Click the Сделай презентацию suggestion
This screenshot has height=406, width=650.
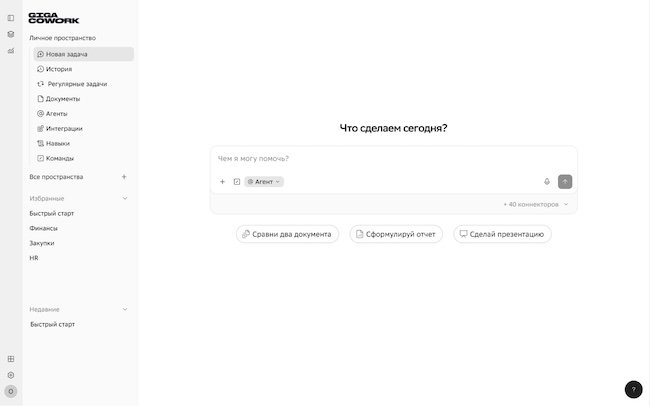tap(502, 234)
